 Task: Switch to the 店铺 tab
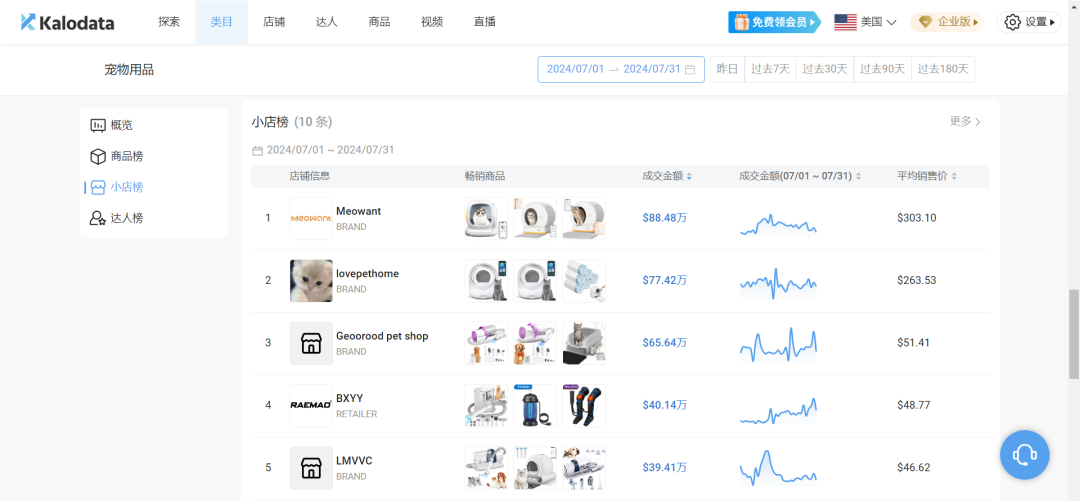coord(274,22)
